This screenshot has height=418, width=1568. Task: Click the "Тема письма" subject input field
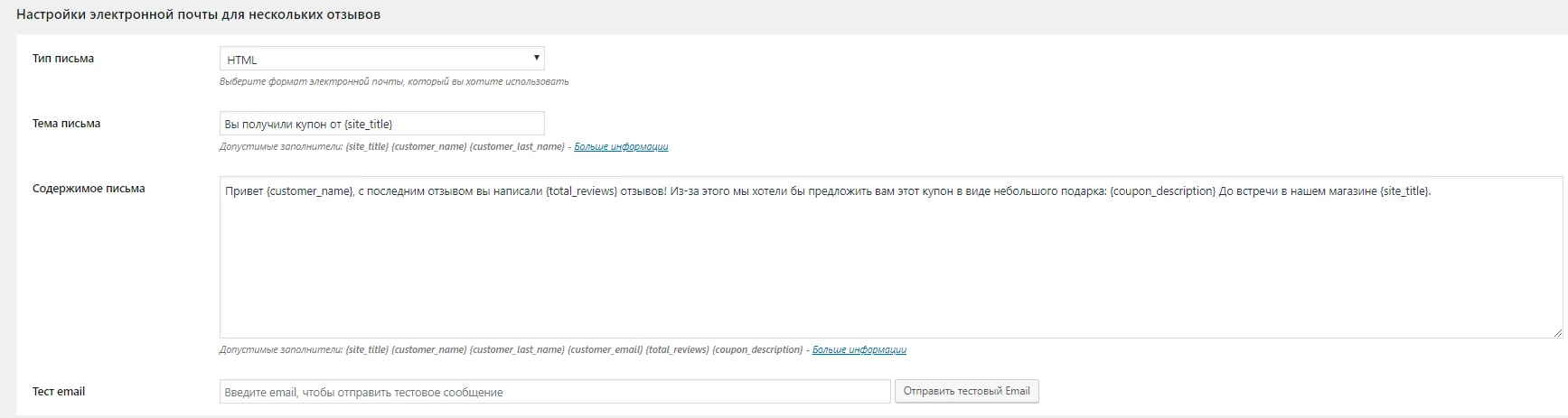pos(381,124)
